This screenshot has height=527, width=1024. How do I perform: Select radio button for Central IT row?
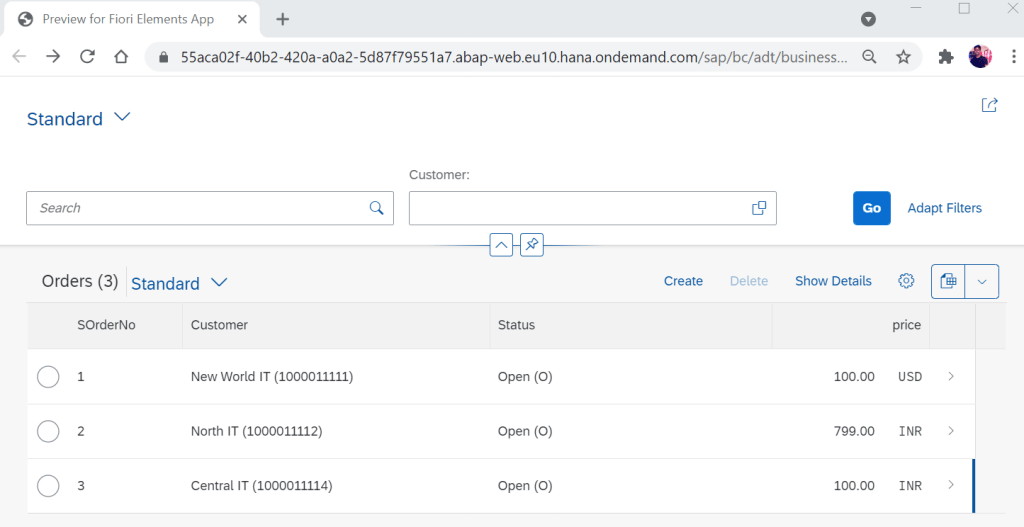(x=48, y=486)
